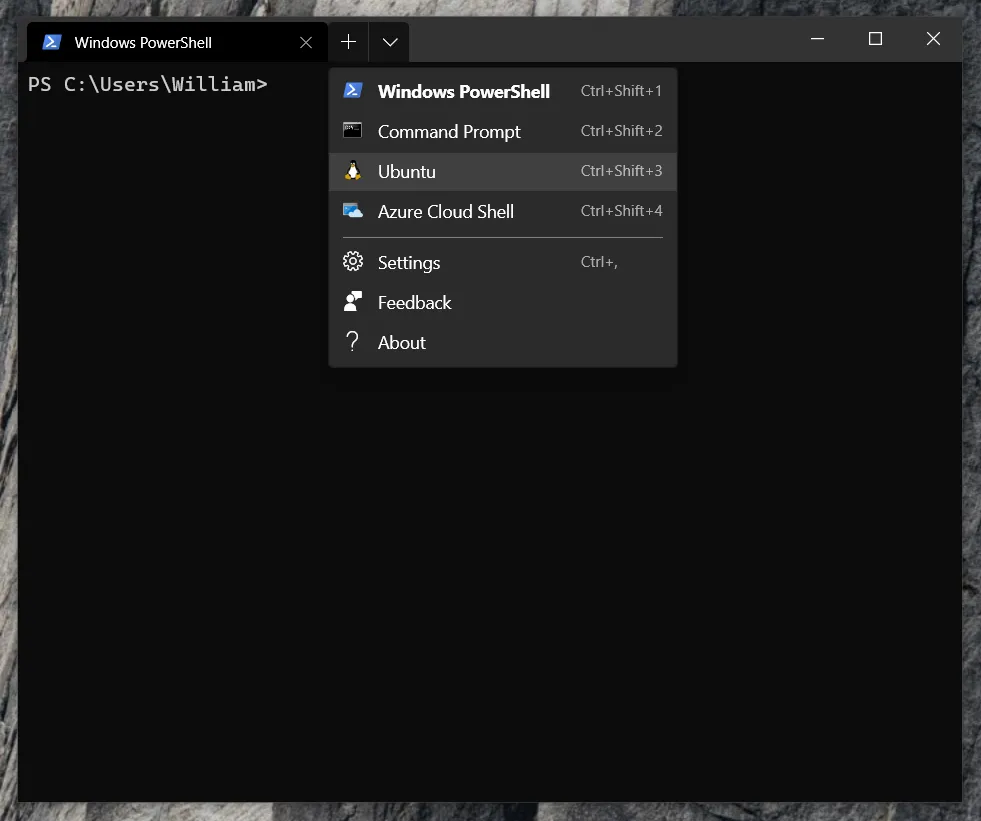The image size is (981, 821).
Task: Open Azure Cloud Shell profile
Action: coord(445,211)
